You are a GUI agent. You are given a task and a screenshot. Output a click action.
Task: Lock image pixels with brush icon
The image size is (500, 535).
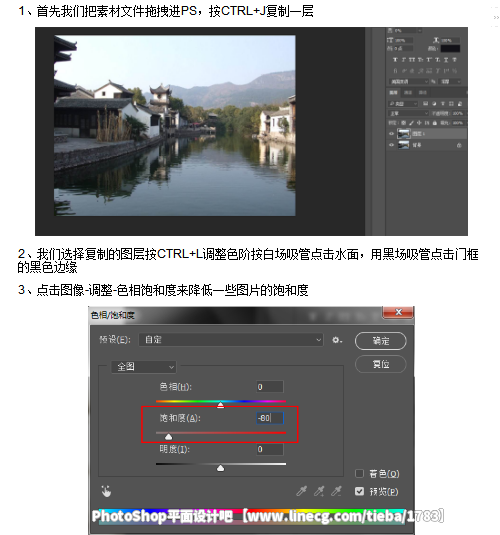coord(411,123)
